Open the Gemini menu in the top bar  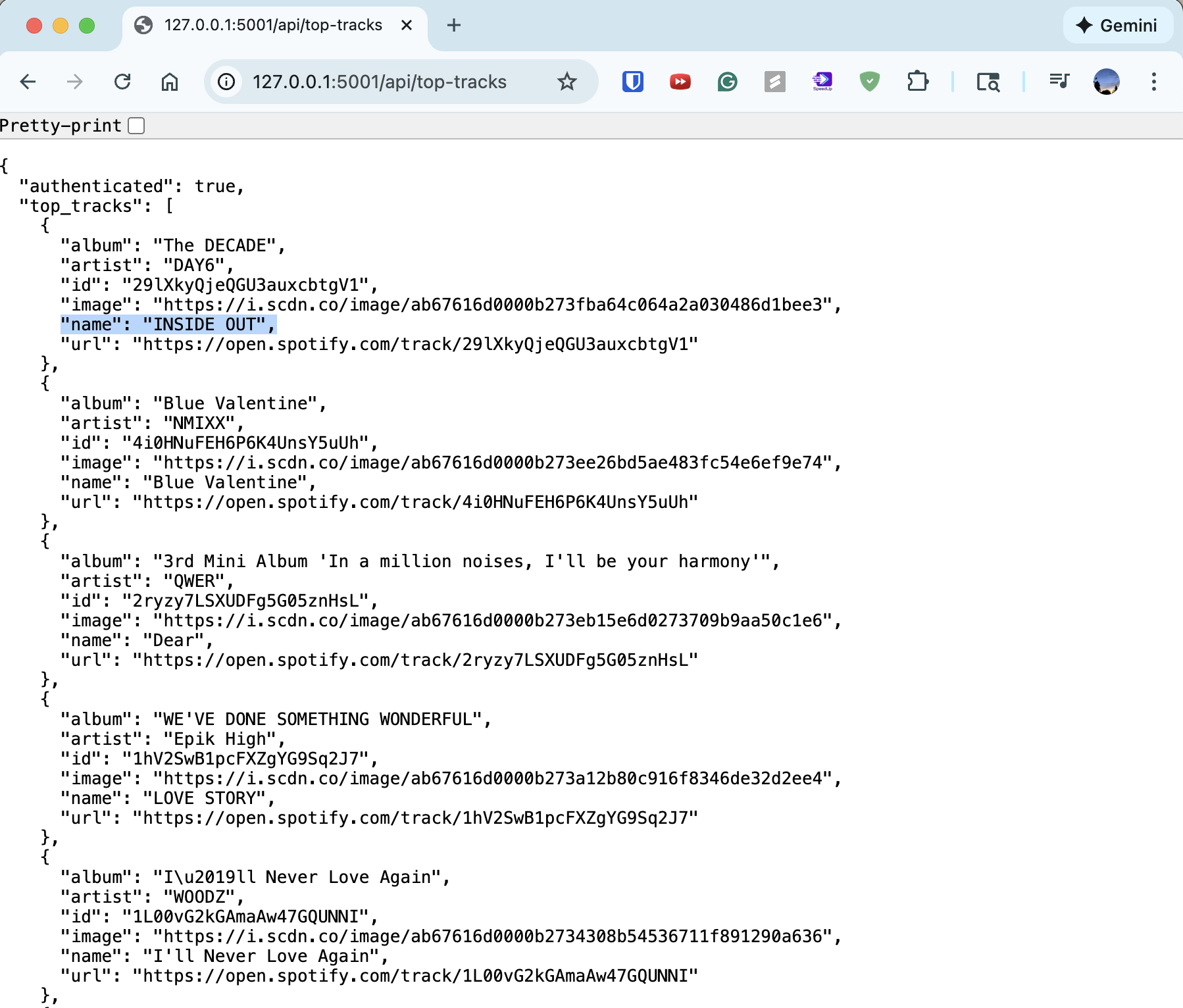click(x=1118, y=26)
